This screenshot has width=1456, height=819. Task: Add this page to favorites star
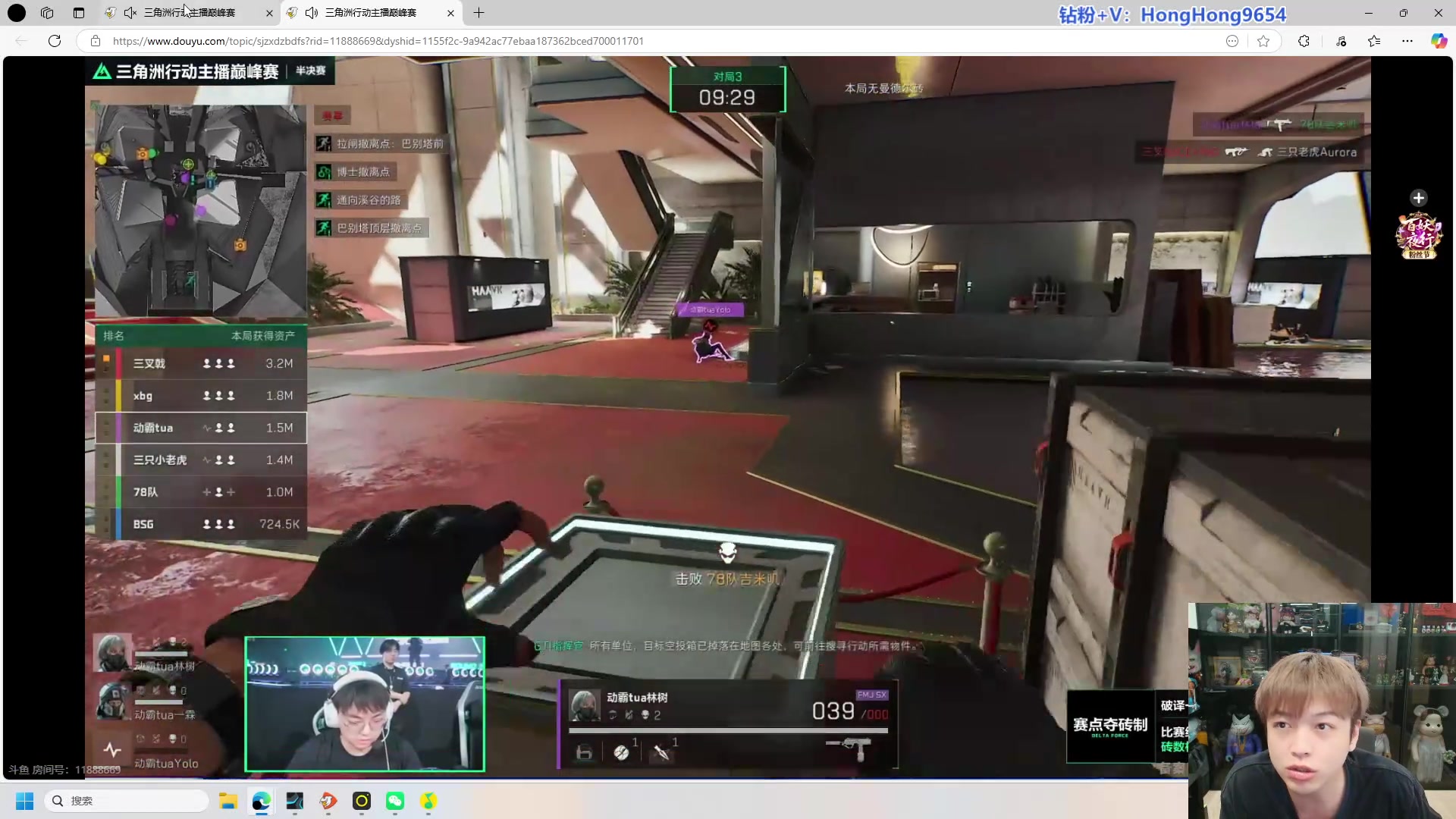click(x=1263, y=41)
